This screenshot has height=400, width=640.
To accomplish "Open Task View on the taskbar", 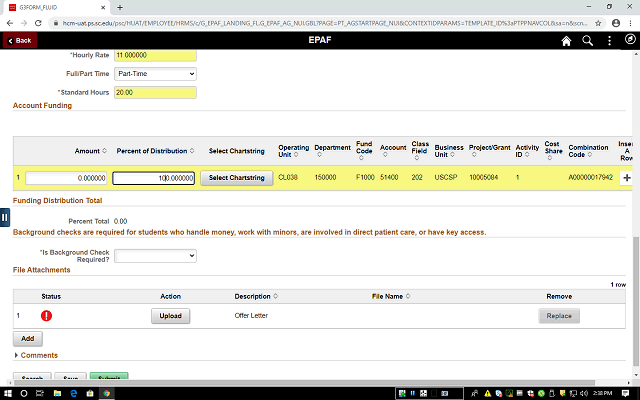I will [40, 393].
